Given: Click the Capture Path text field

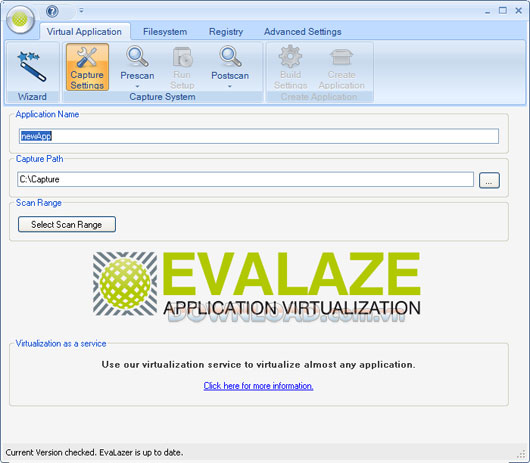Looking at the screenshot, I should tap(245, 179).
